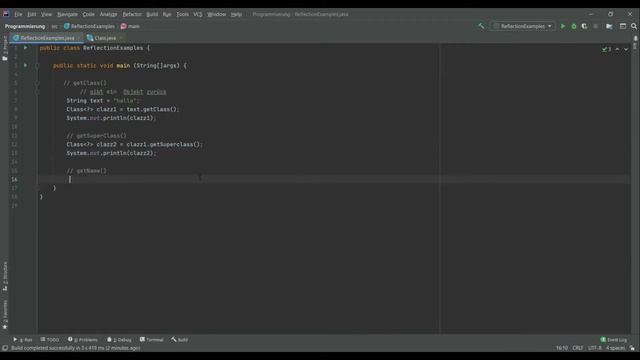Open the Analyze menu
This screenshot has height=360, width=640.
(108, 14)
